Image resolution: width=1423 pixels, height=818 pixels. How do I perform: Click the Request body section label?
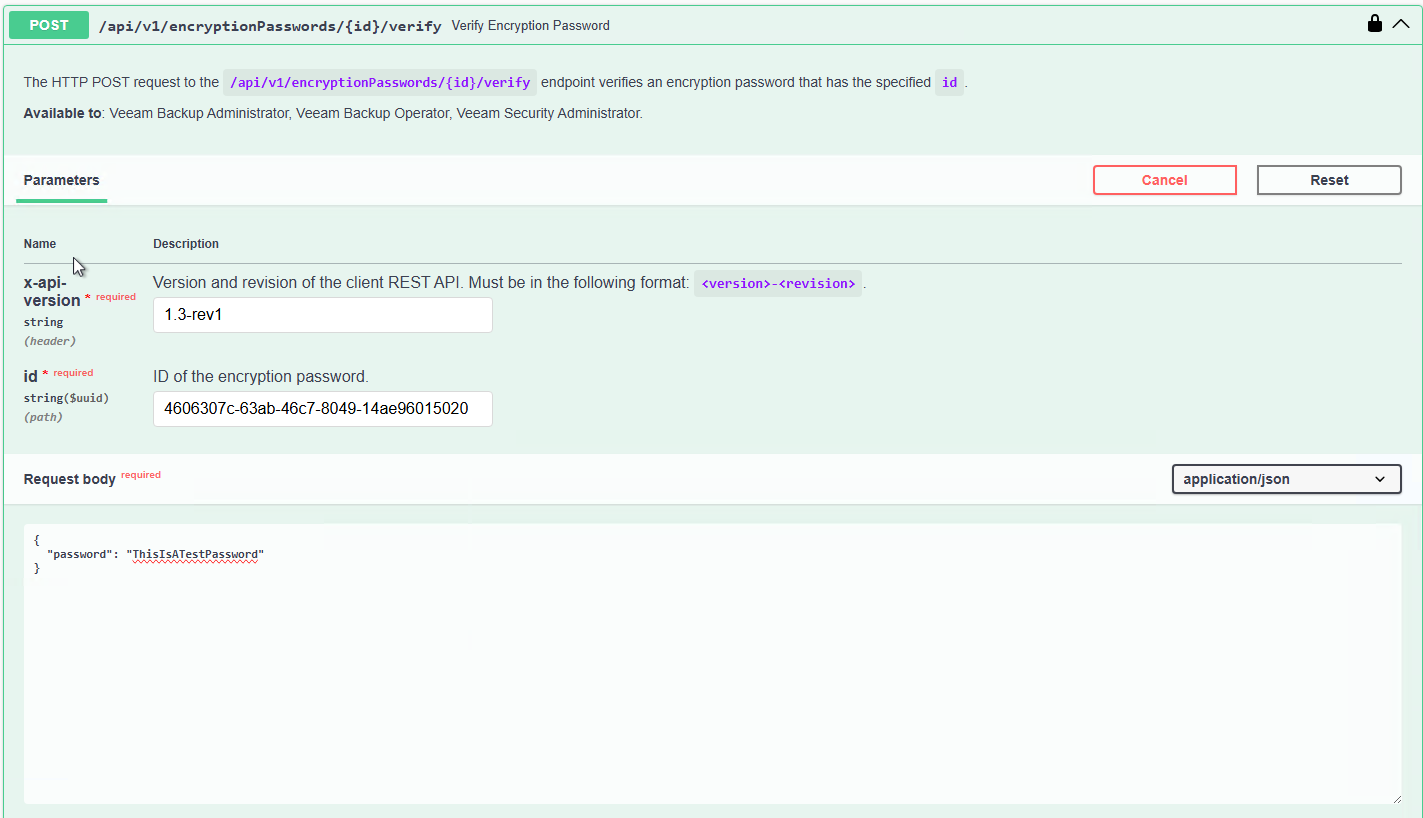click(70, 479)
